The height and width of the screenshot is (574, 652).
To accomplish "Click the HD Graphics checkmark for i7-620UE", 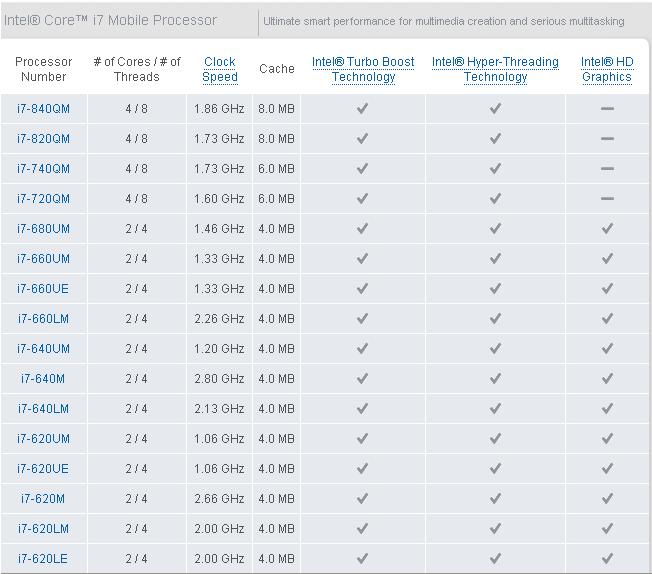I will 607,468.
